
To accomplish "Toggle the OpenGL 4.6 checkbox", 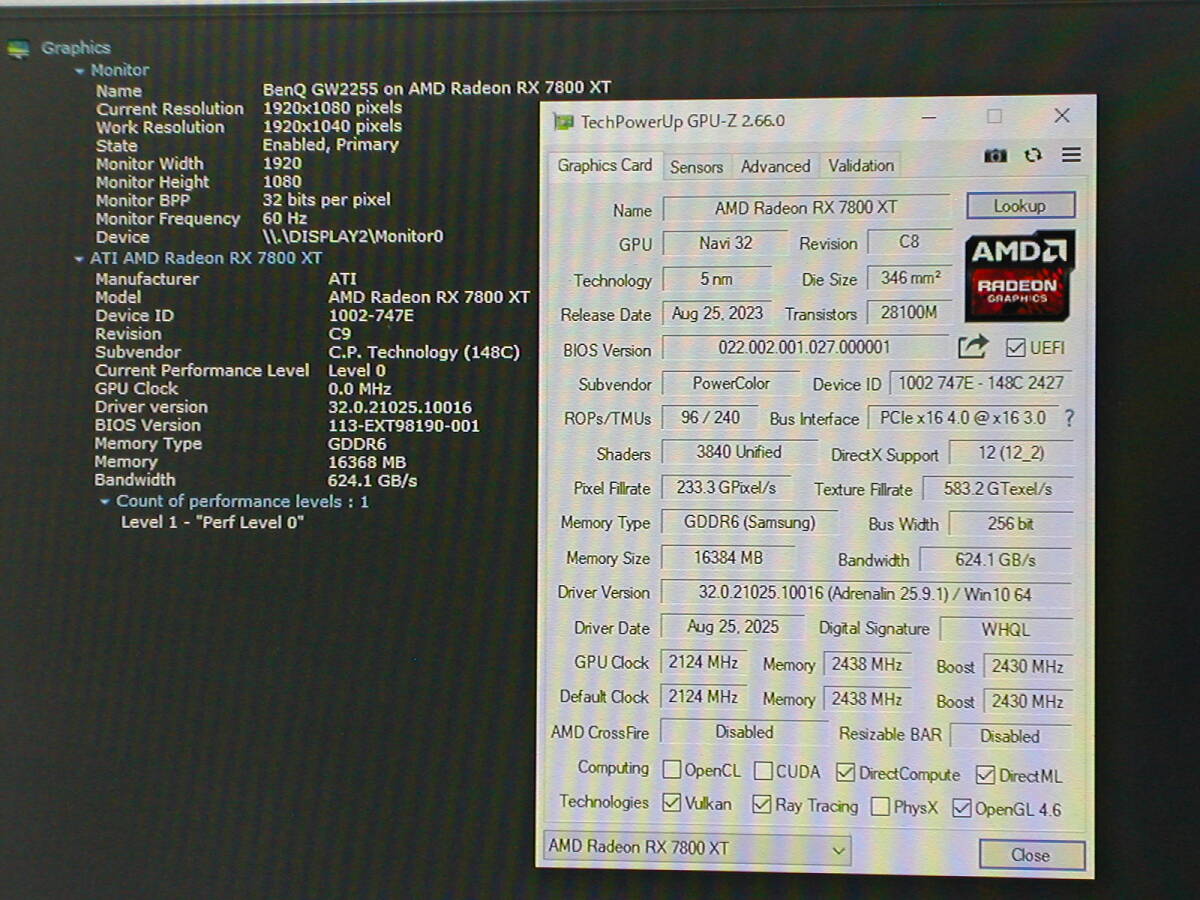I will pyautogui.click(x=962, y=808).
